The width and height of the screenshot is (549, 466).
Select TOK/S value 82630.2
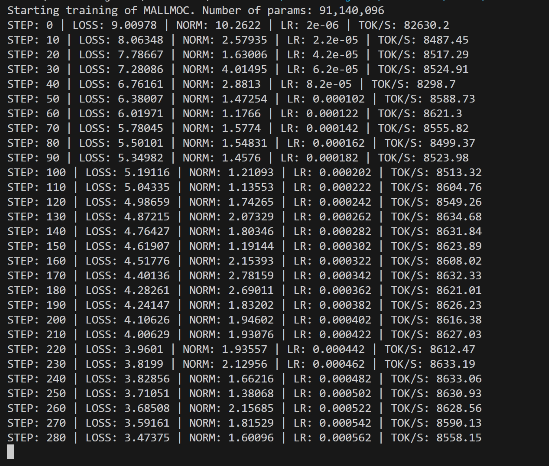[426, 25]
